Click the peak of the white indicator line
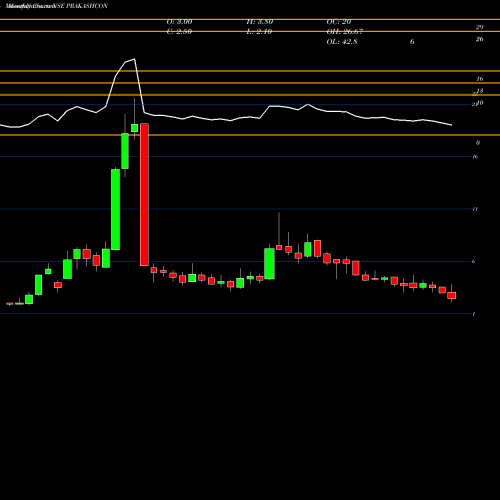This screenshot has height=500, width=500. click(134, 59)
